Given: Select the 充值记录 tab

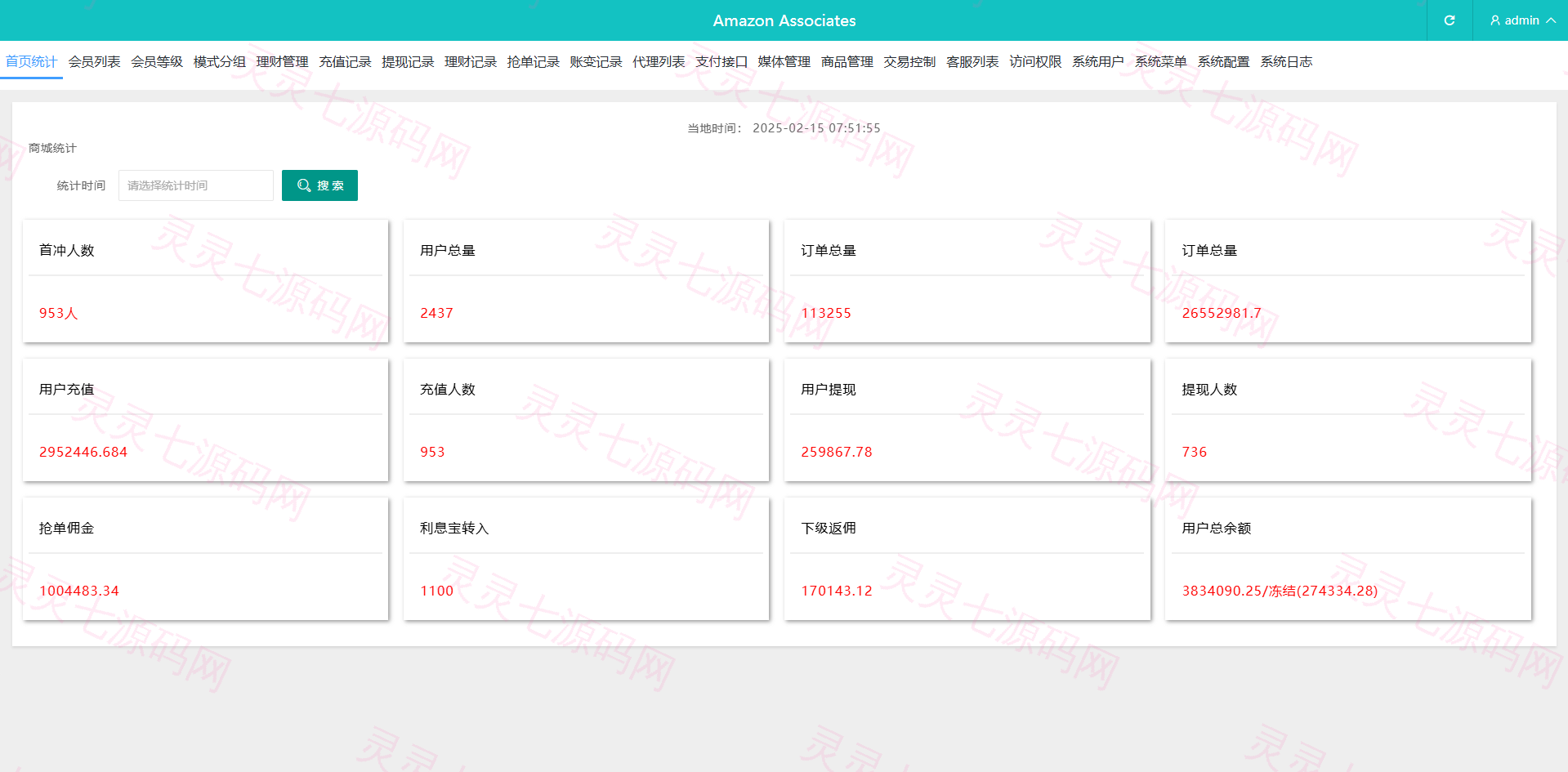Looking at the screenshot, I should pyautogui.click(x=345, y=61).
